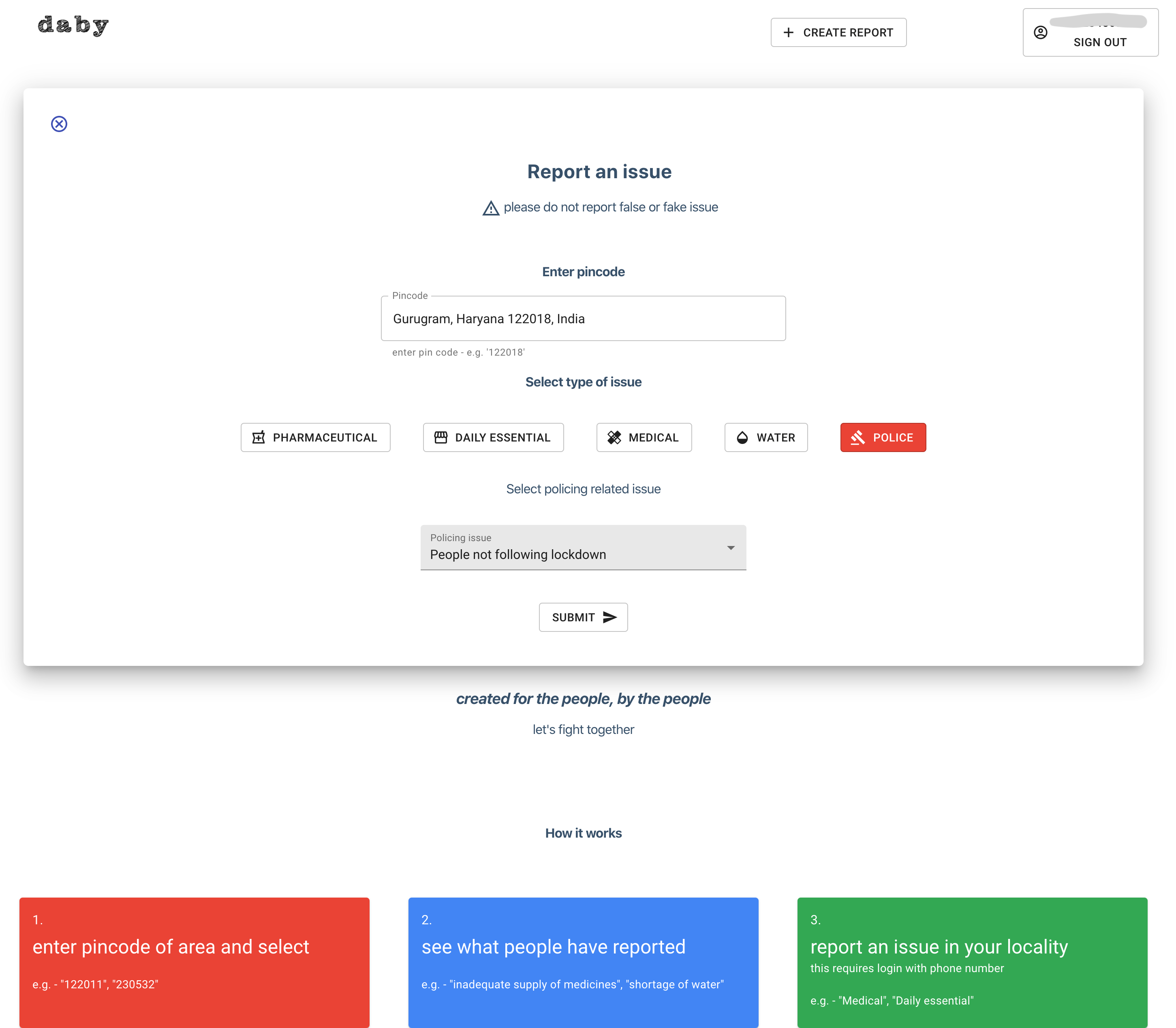The height and width of the screenshot is (1028, 1176).
Task: Click the gavel icon on Police
Action: coord(857,438)
